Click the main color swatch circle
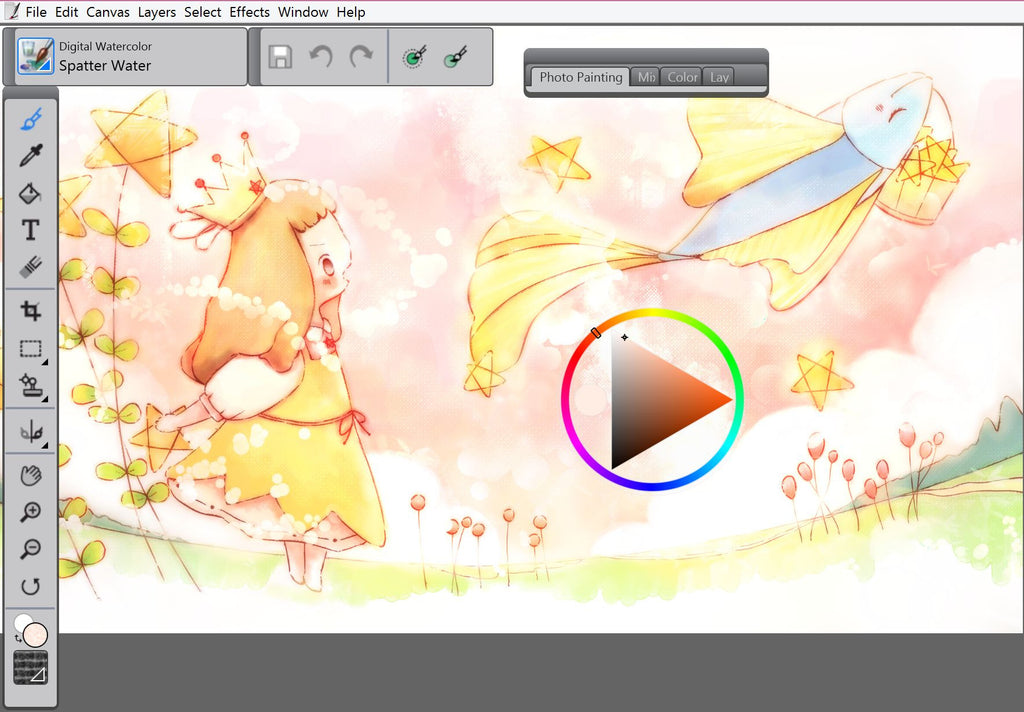The width and height of the screenshot is (1024, 712). point(36,635)
